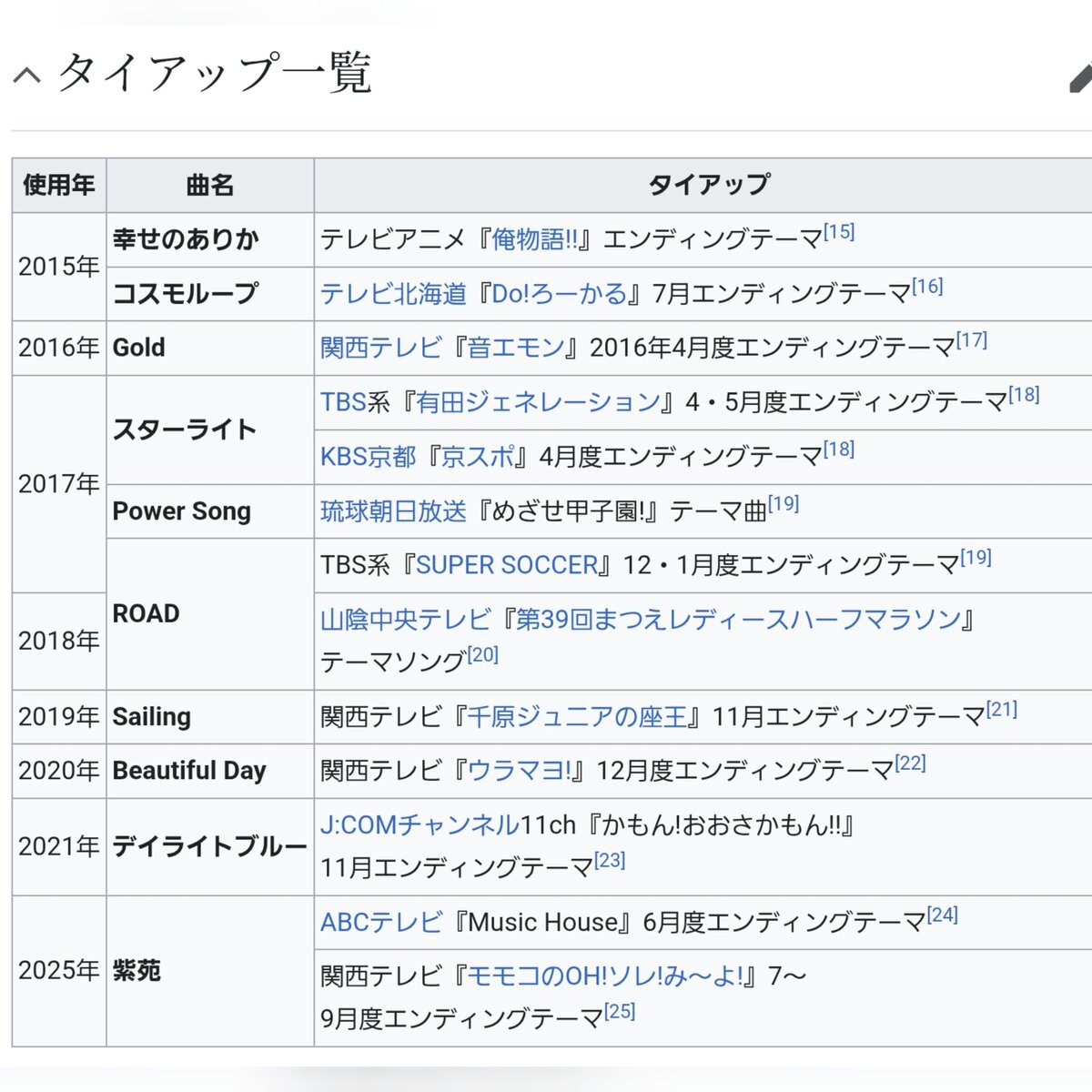Click the pencil edit icon
This screenshot has width=1092, height=1092.
1079,78
